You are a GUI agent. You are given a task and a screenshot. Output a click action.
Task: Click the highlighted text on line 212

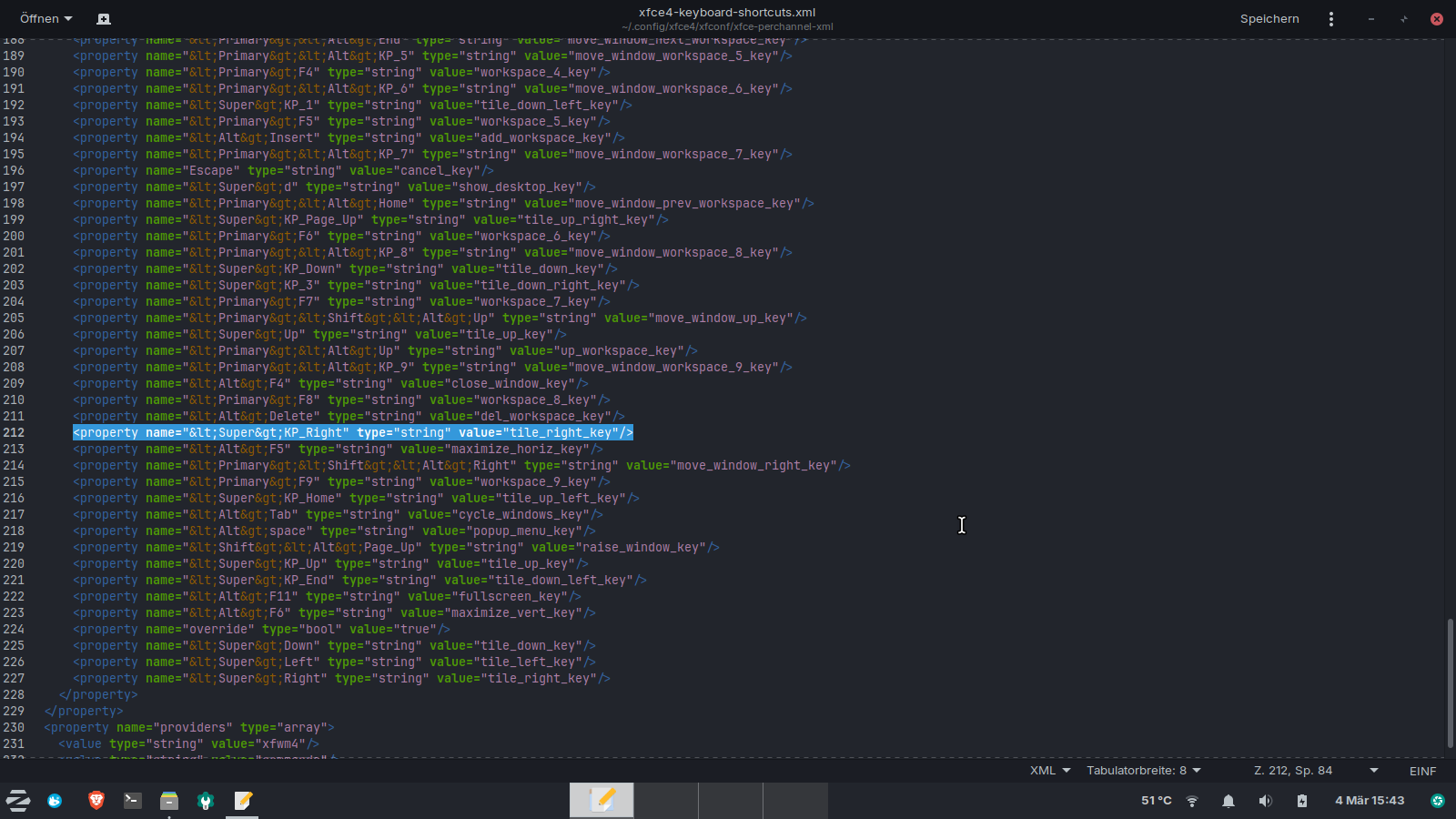(x=352, y=433)
